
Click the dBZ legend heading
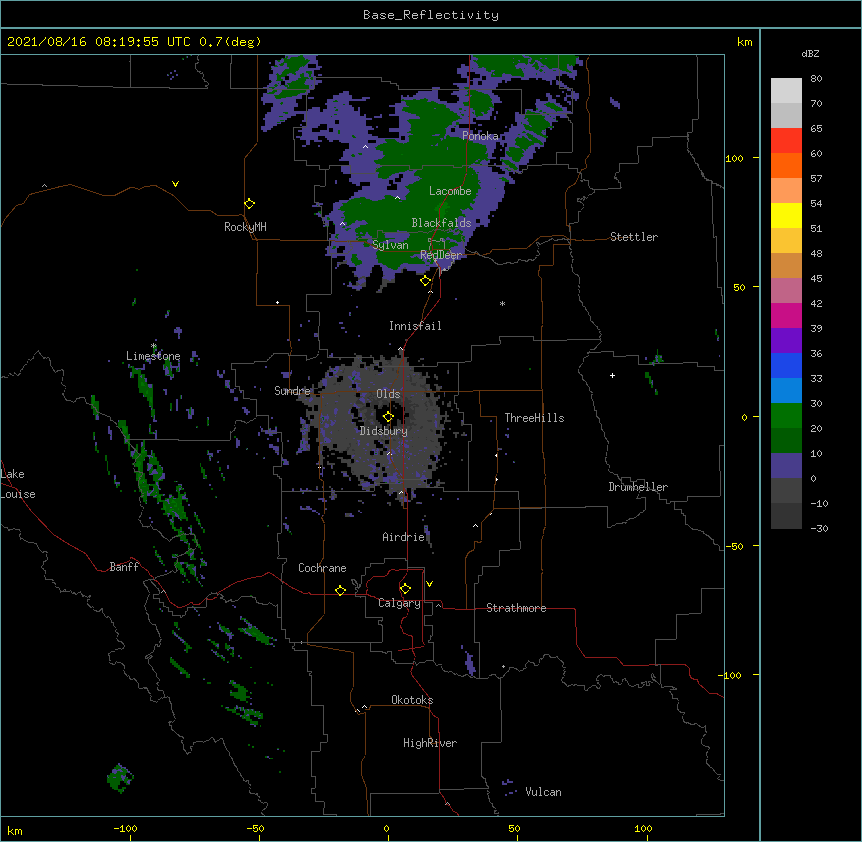pos(810,53)
